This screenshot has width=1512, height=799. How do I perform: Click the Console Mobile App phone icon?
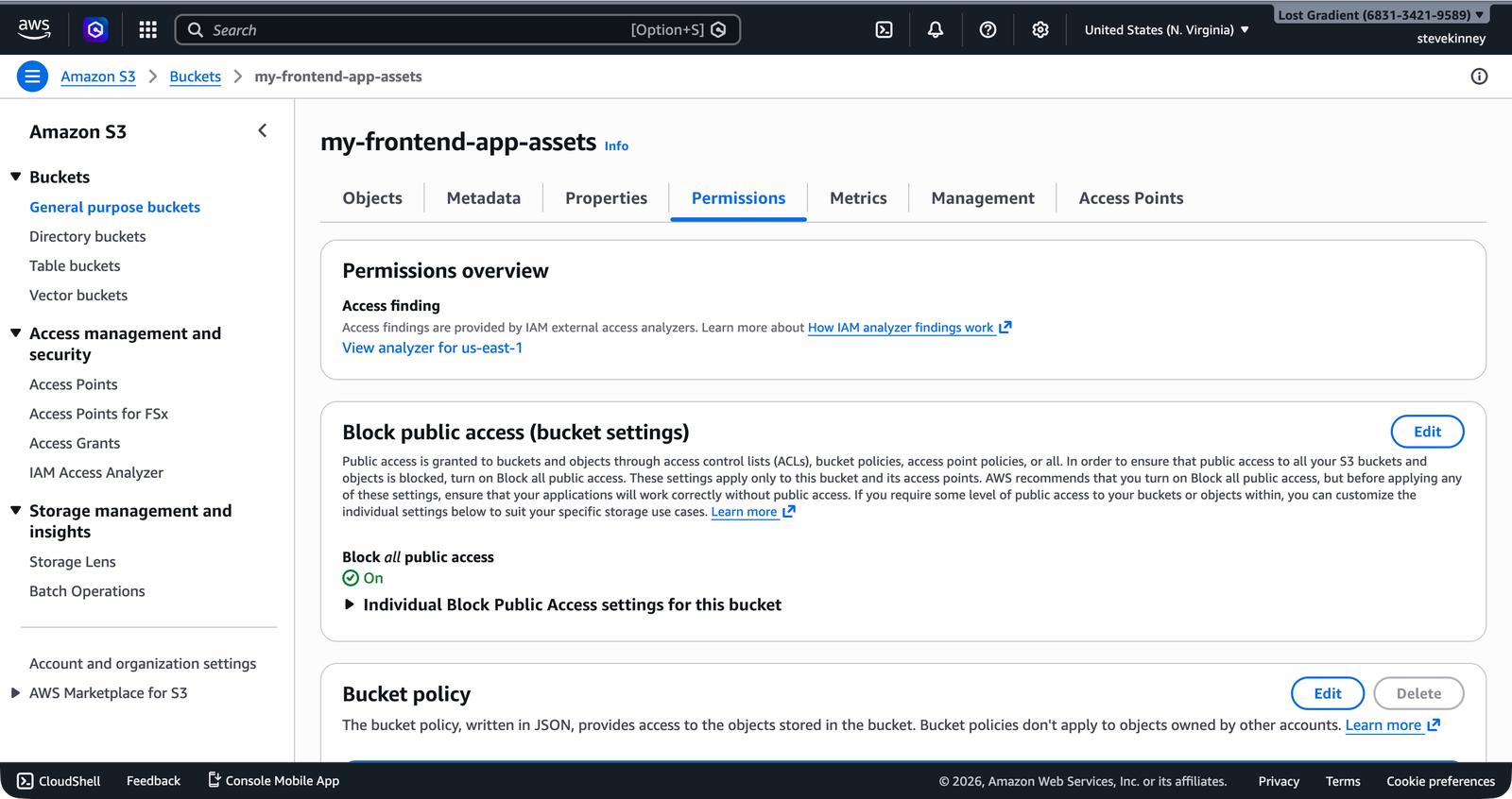point(215,780)
